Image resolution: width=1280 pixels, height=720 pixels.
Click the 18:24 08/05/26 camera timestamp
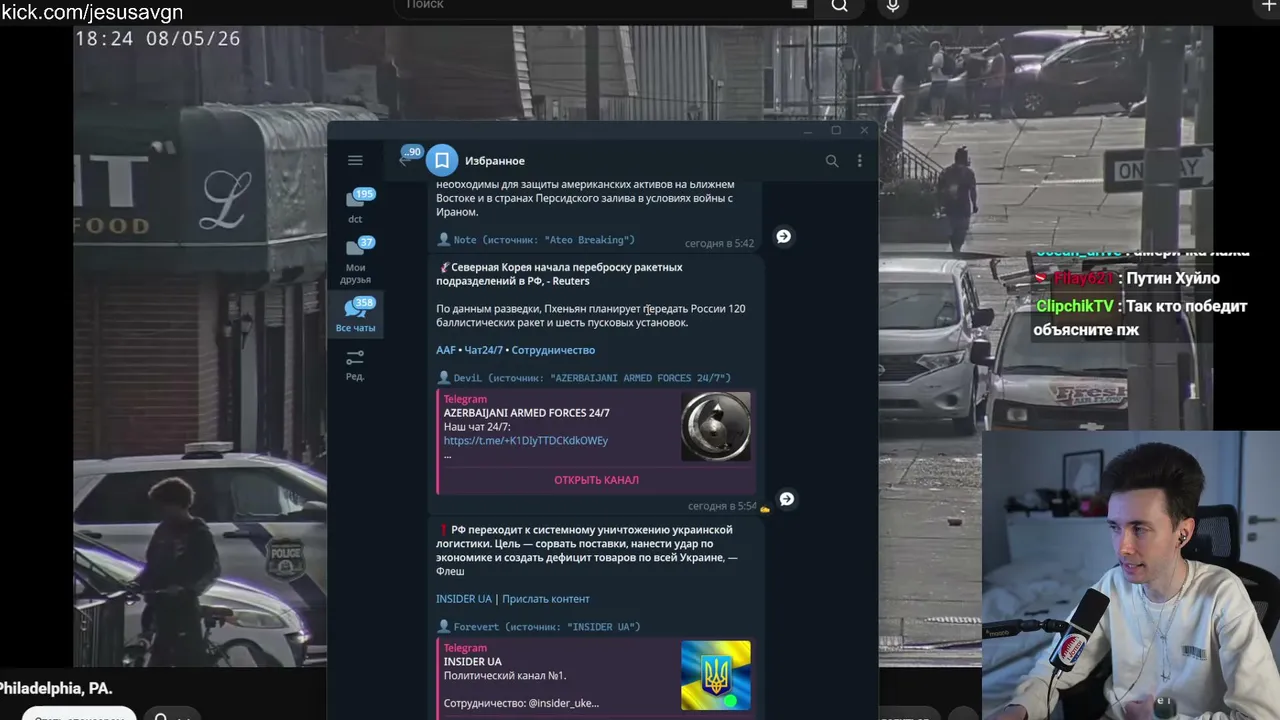pyautogui.click(x=158, y=39)
